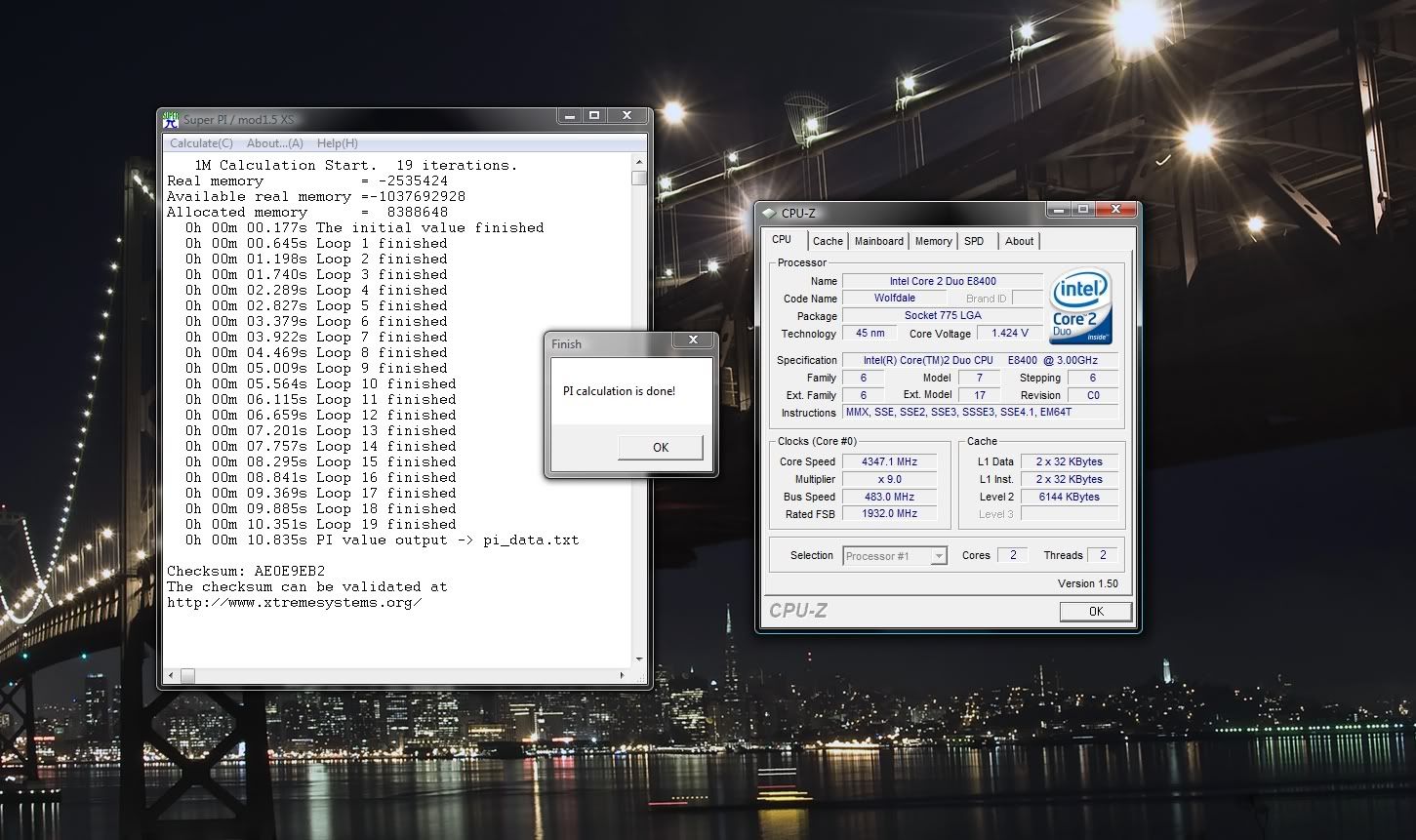Click the Core Voltage value 1.424 V
1416x840 pixels.
[1009, 334]
